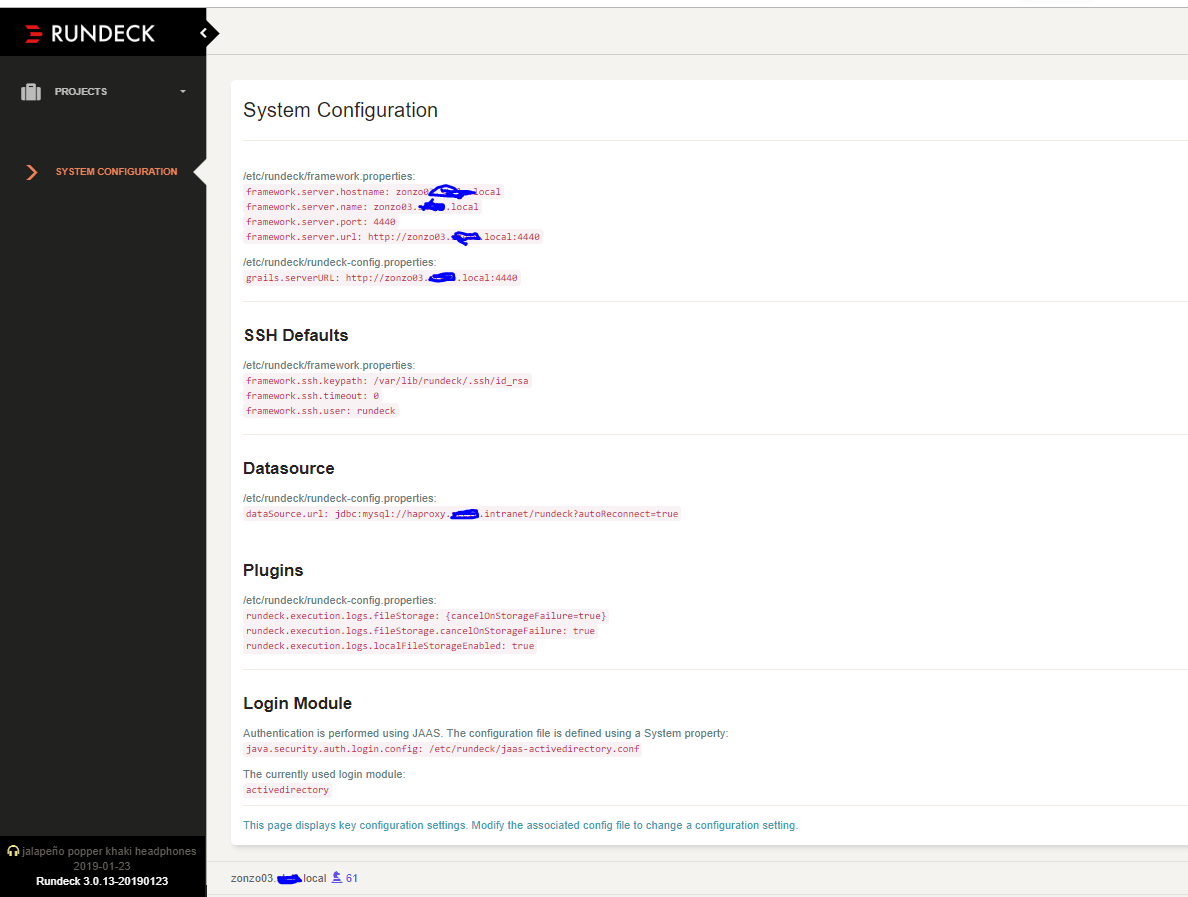Click the headphones icon beside the release name
Viewport: 1188px width, 897px height.
point(13,851)
